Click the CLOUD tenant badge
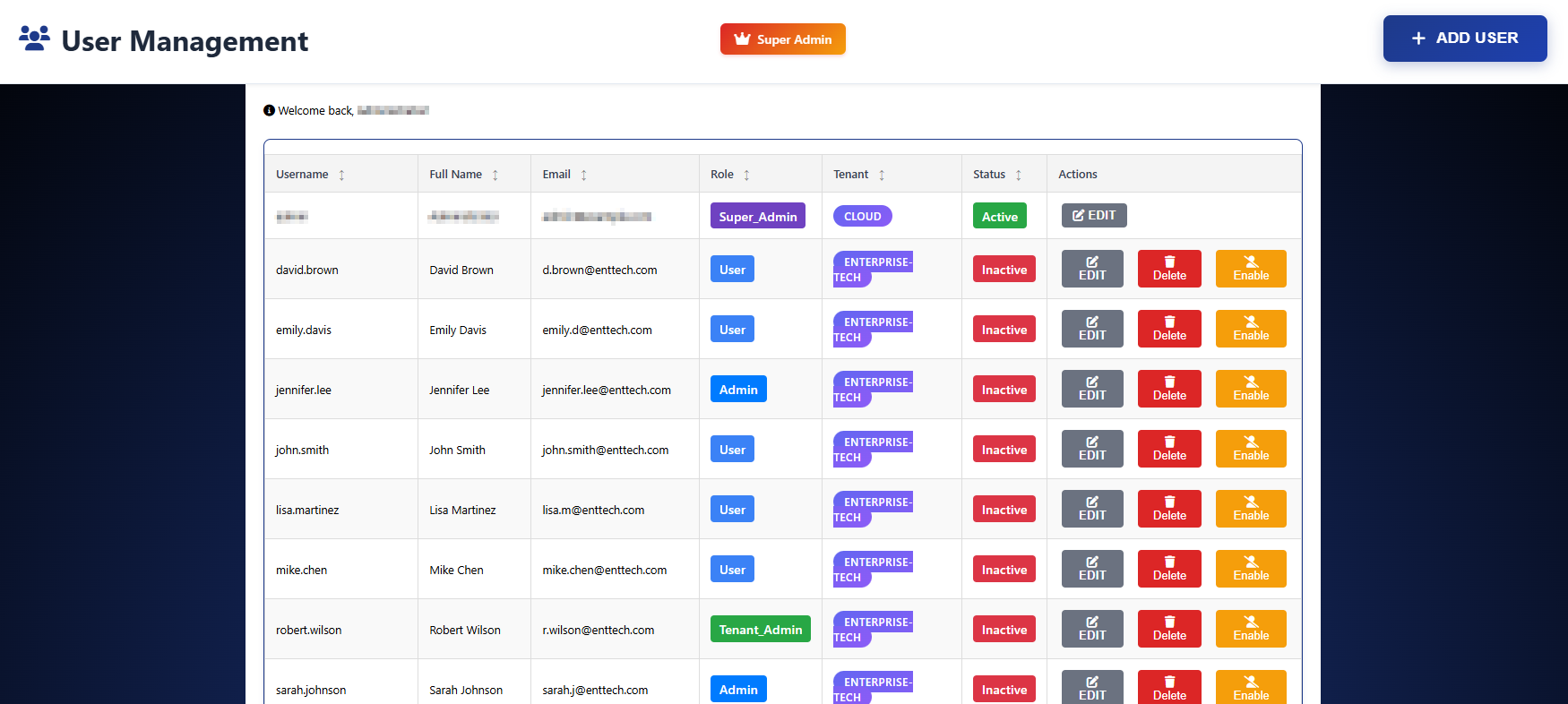 click(862, 217)
